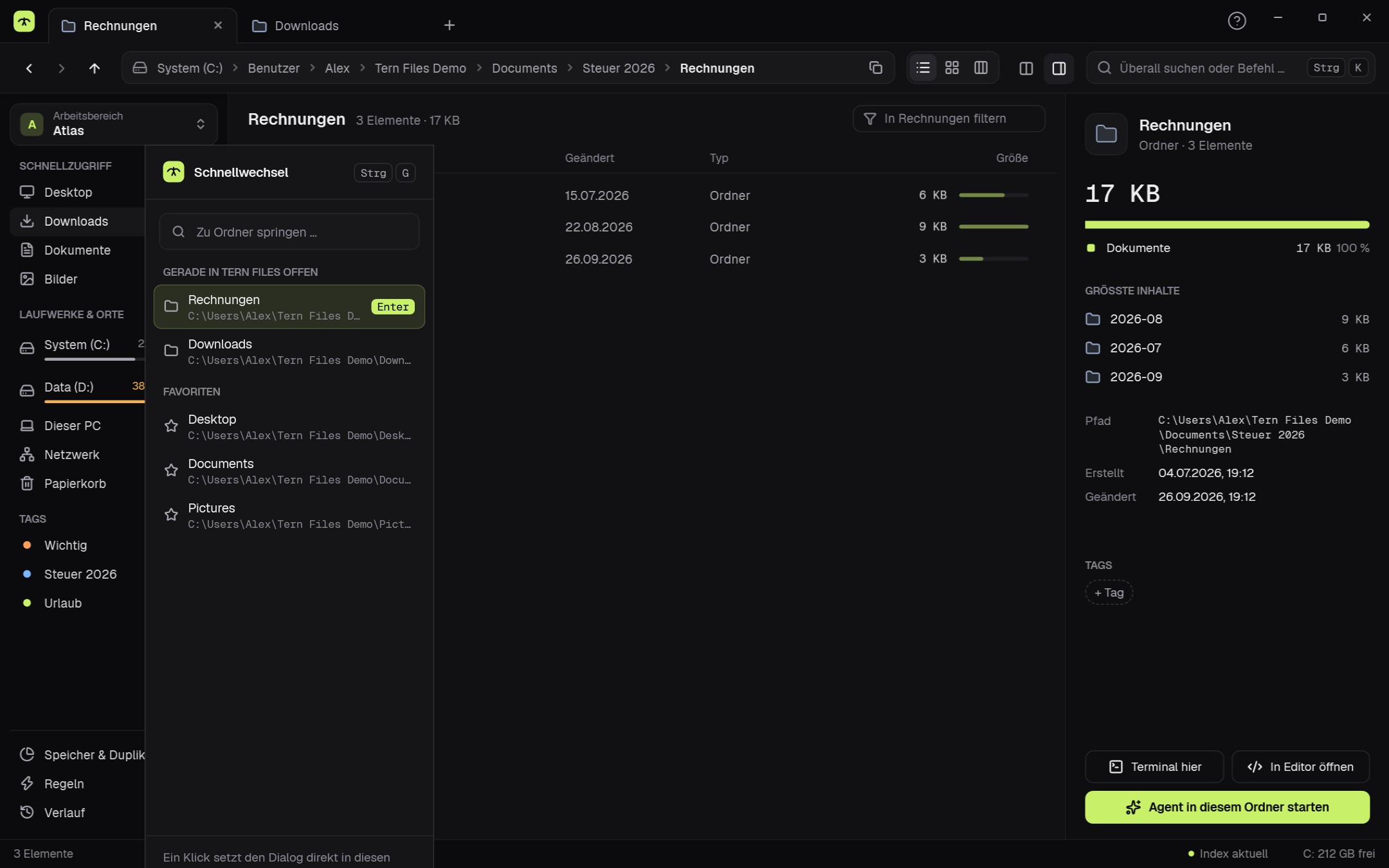This screenshot has width=1389, height=868.
Task: Click In Editor öffnen
Action: coord(1300,767)
